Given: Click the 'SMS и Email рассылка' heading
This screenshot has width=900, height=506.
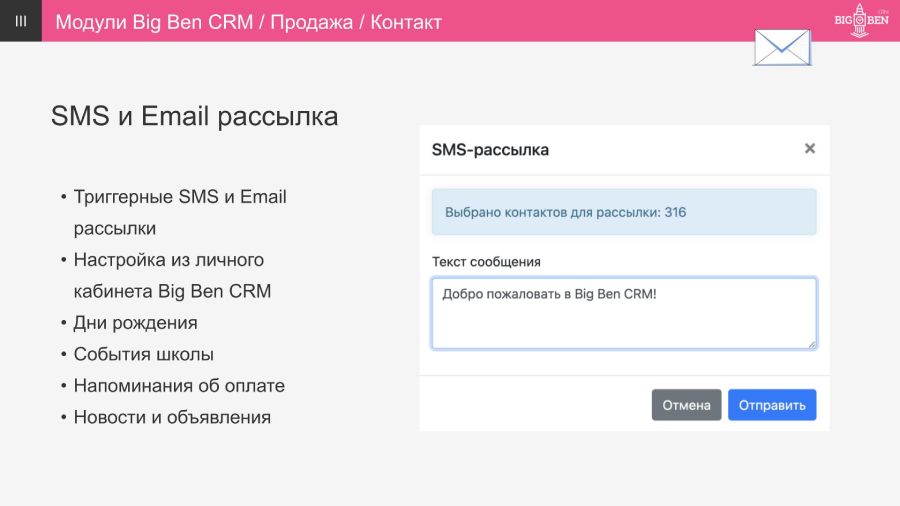Looking at the screenshot, I should pos(195,116).
